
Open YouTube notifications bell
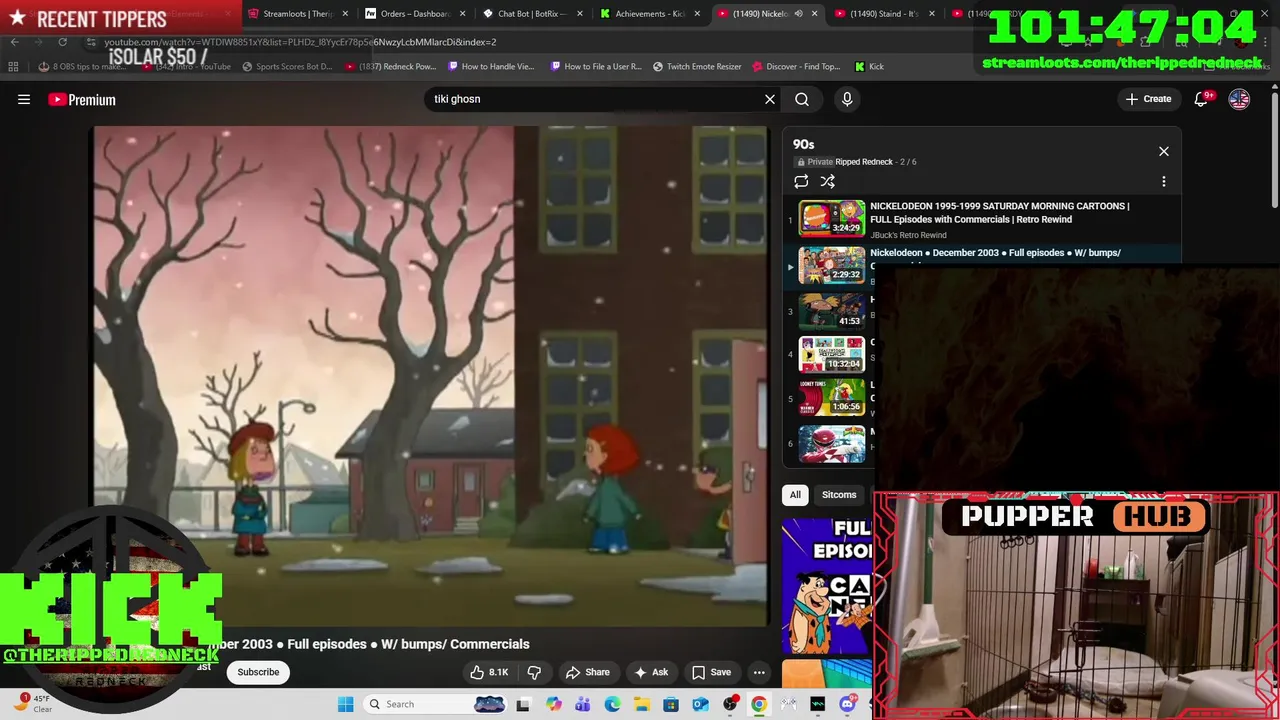coord(1202,99)
